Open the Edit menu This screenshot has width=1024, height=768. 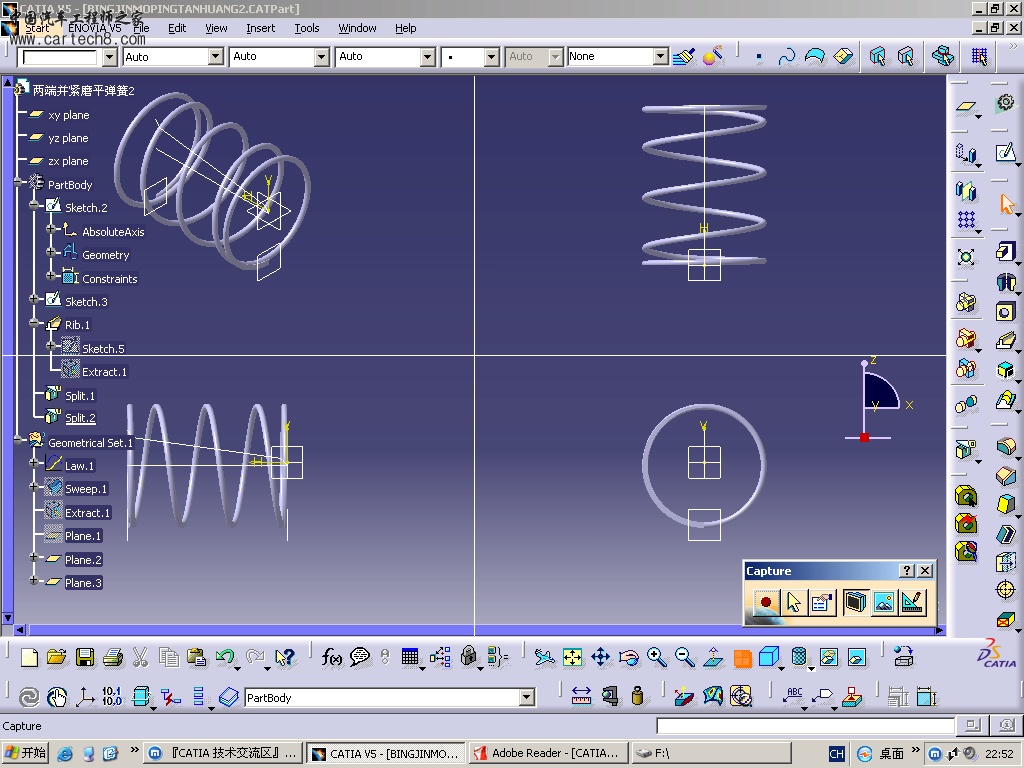177,28
